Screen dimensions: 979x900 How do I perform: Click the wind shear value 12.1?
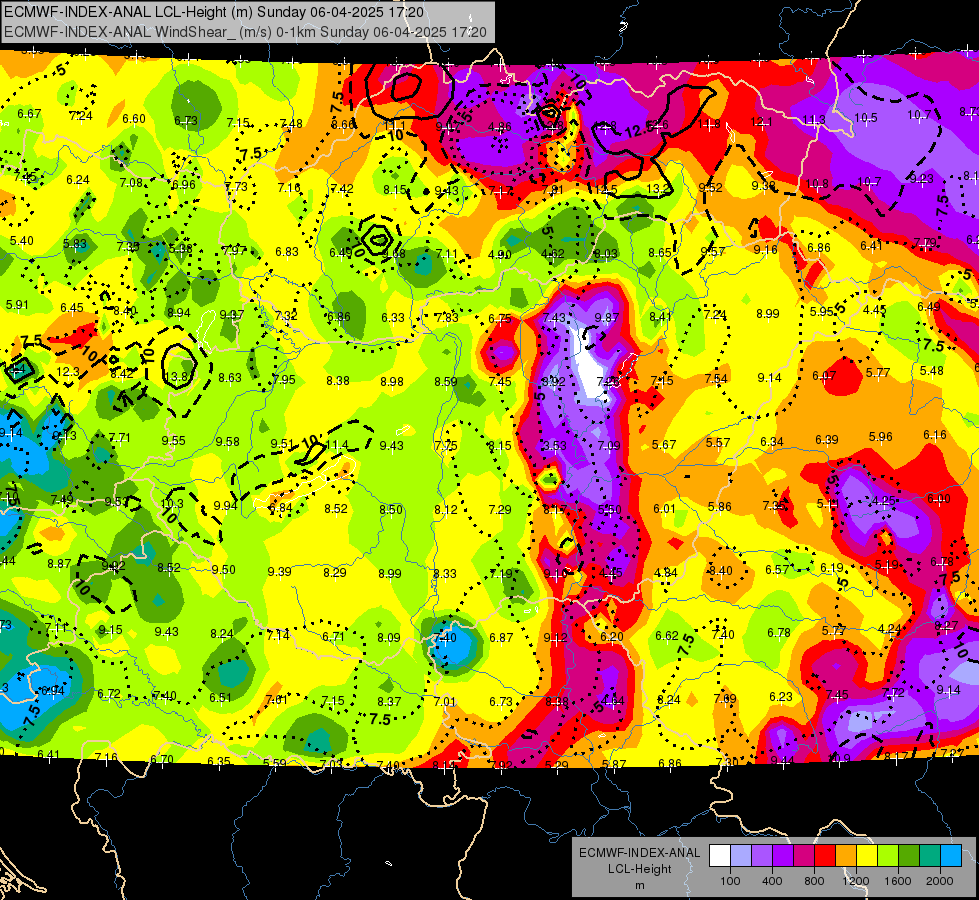click(x=761, y=122)
